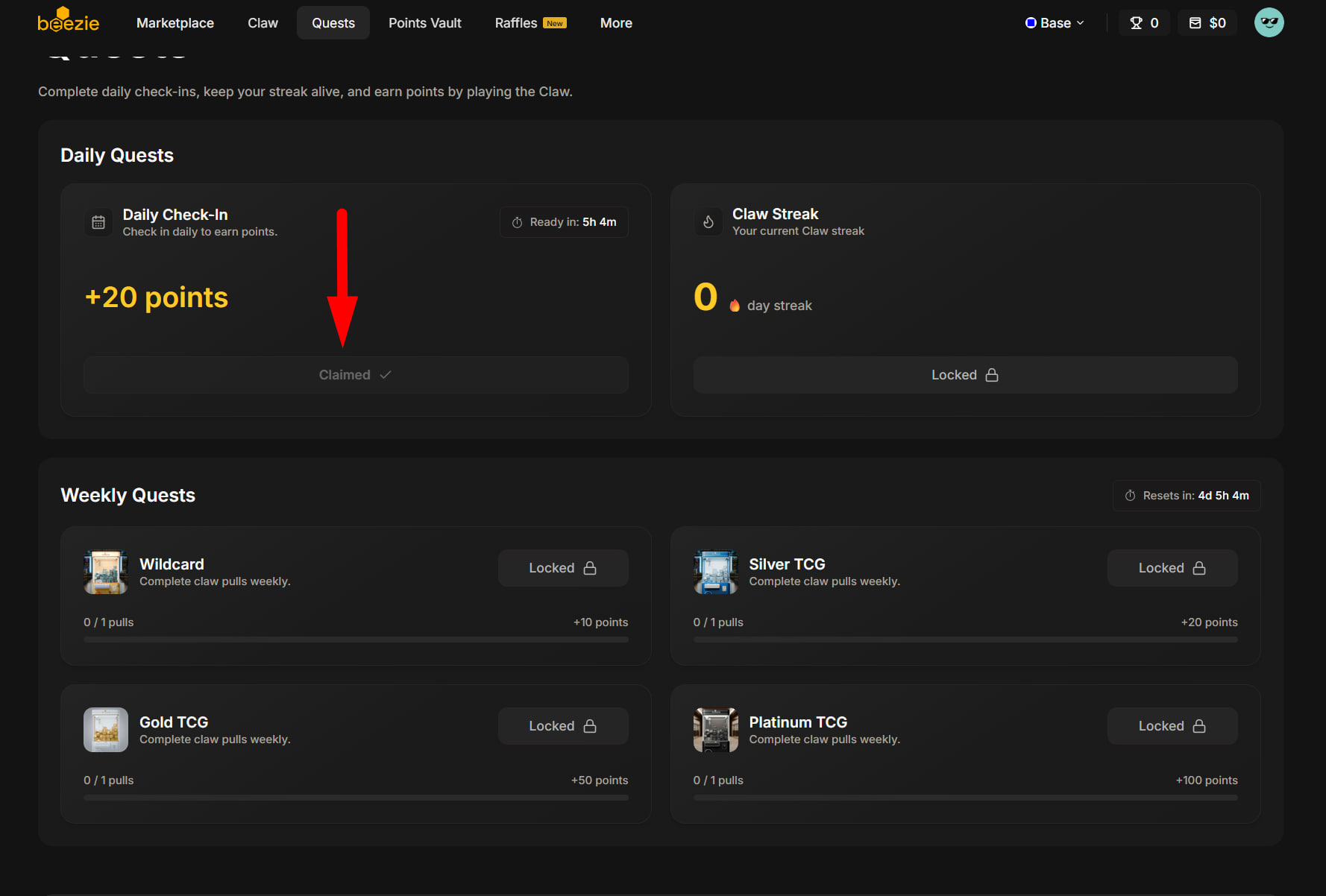Click the Platinum TCG claw machine image
Screen dimensions: 1326x896
point(716,730)
